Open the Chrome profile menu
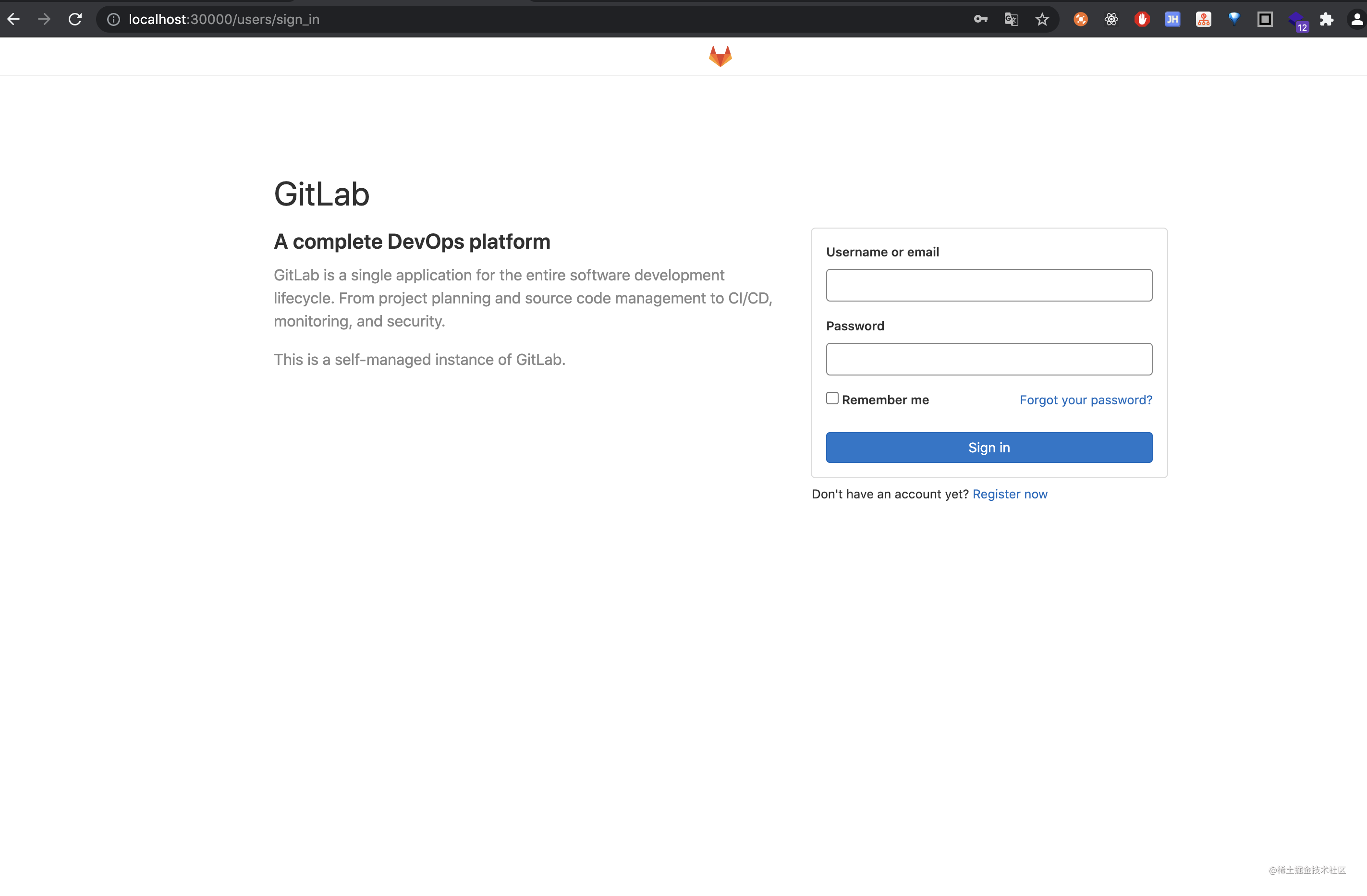This screenshot has width=1367, height=896. click(1357, 19)
